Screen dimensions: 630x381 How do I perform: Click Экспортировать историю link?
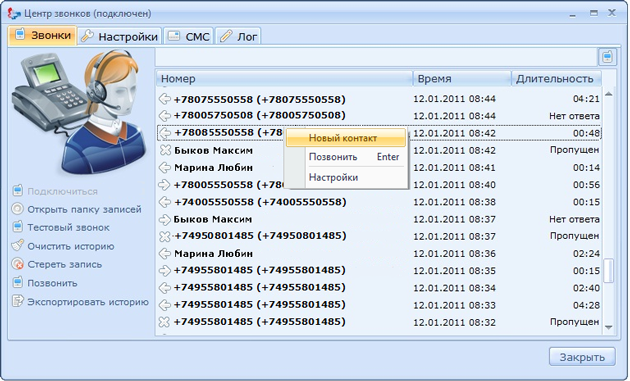pos(88,302)
